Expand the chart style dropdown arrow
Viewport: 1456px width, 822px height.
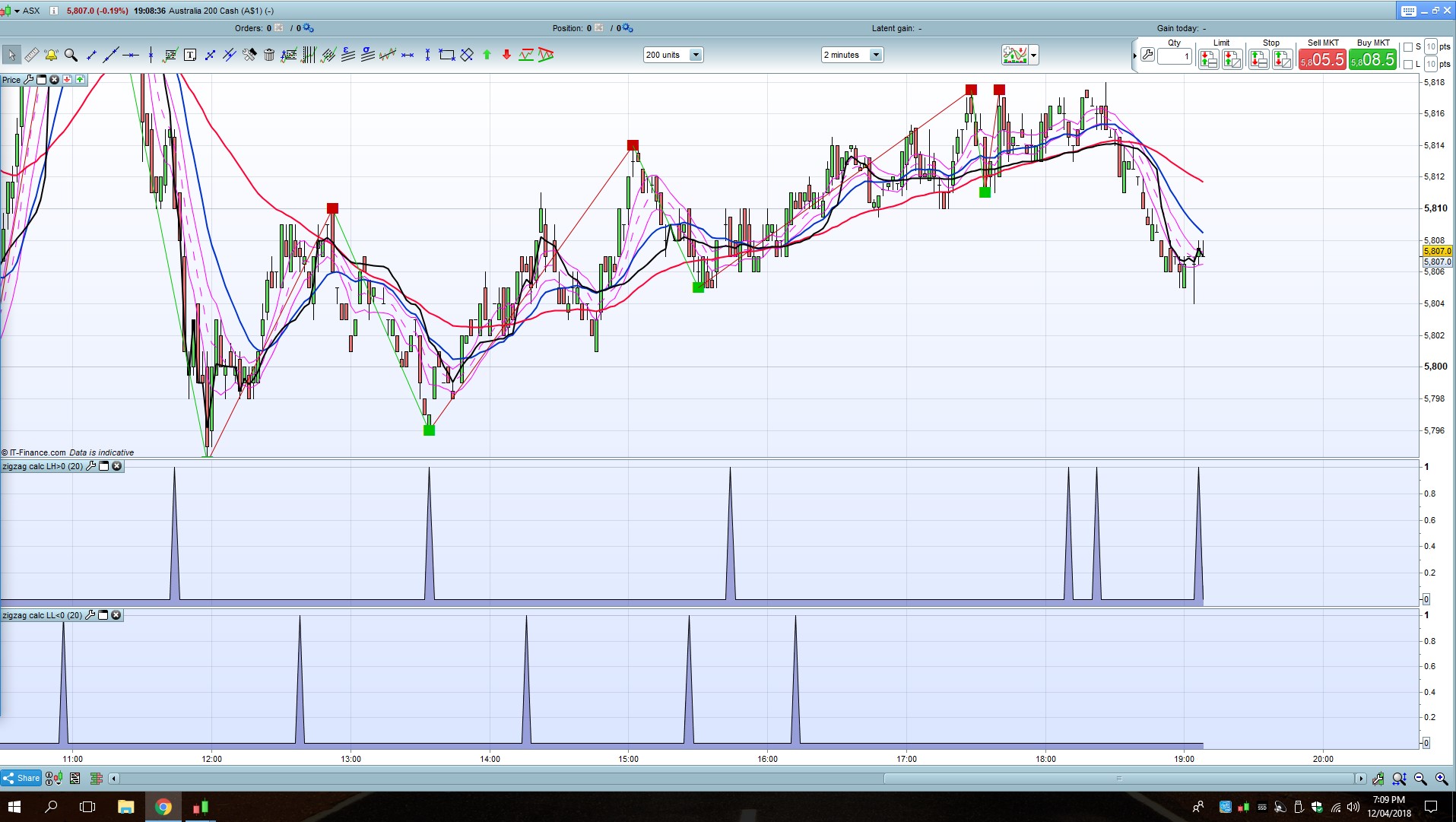pyautogui.click(x=1033, y=55)
